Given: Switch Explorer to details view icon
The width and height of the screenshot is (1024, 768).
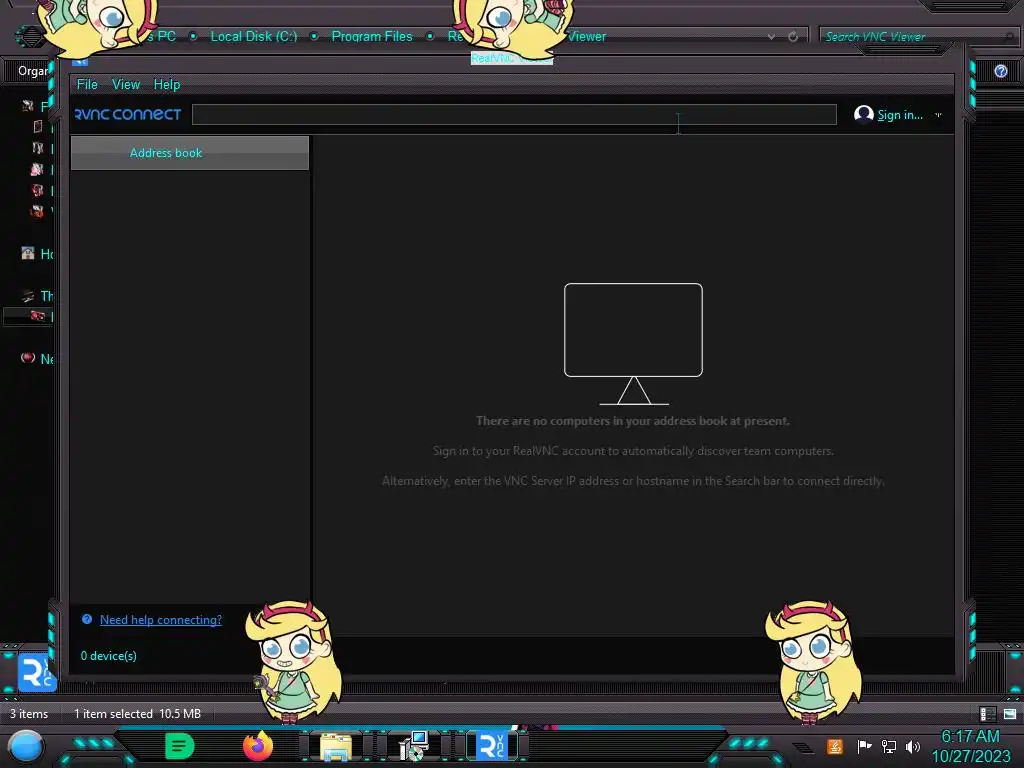Looking at the screenshot, I should [x=987, y=714].
